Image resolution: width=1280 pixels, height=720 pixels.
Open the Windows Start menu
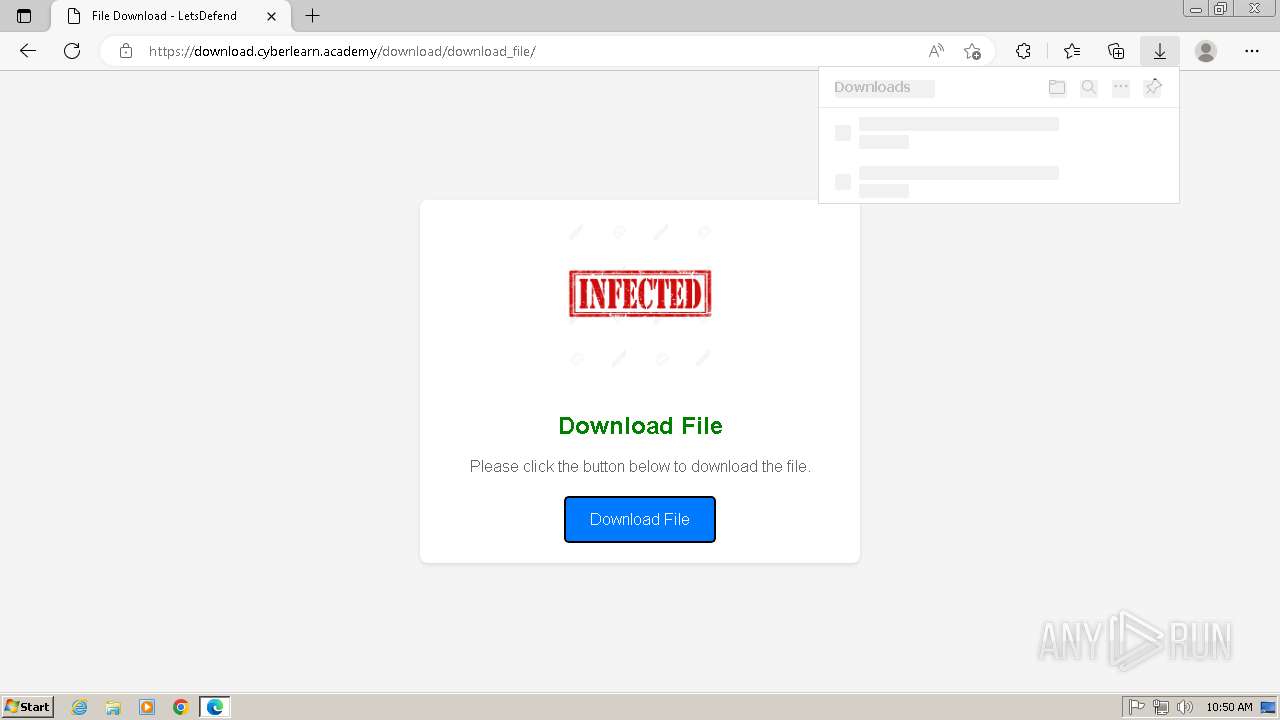(x=28, y=707)
